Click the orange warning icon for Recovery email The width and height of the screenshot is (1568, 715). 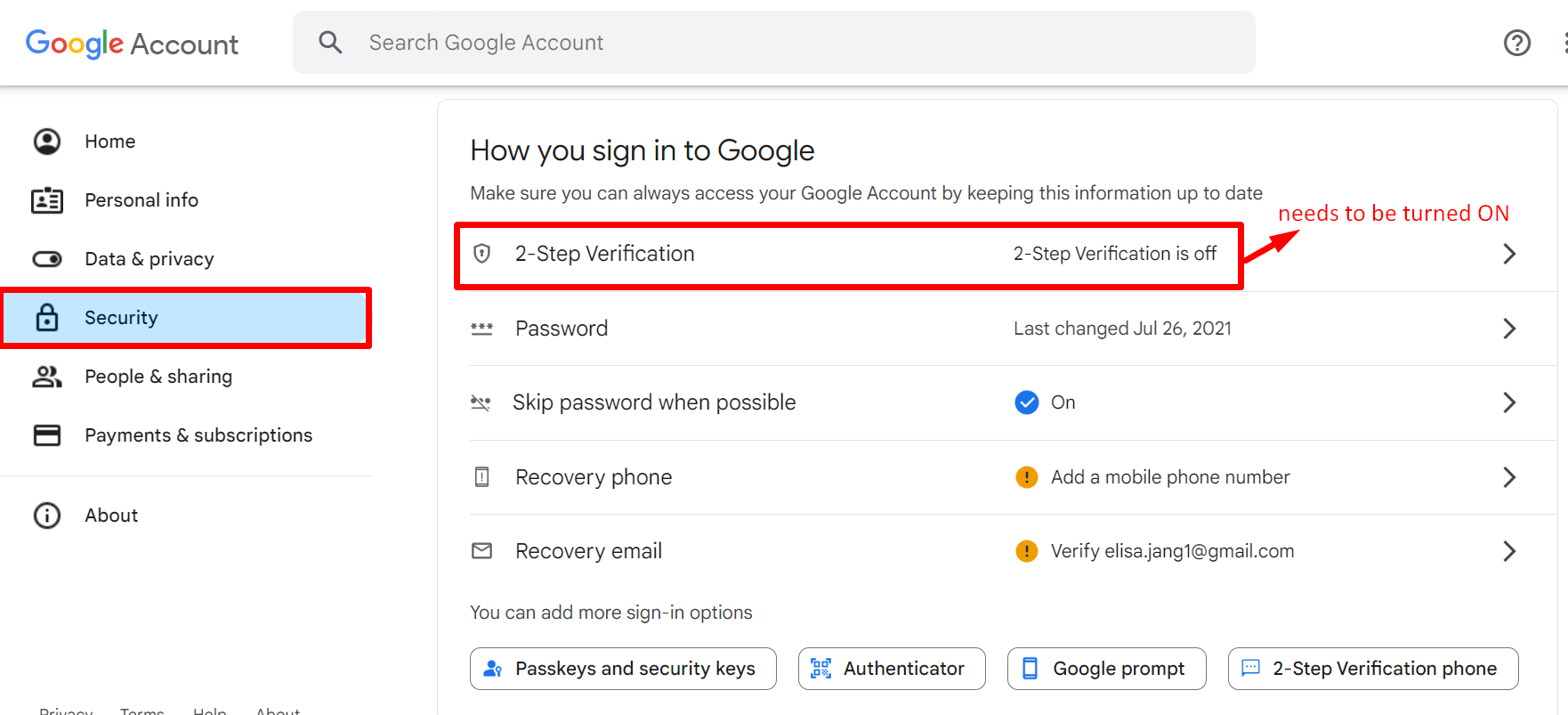click(x=1027, y=551)
